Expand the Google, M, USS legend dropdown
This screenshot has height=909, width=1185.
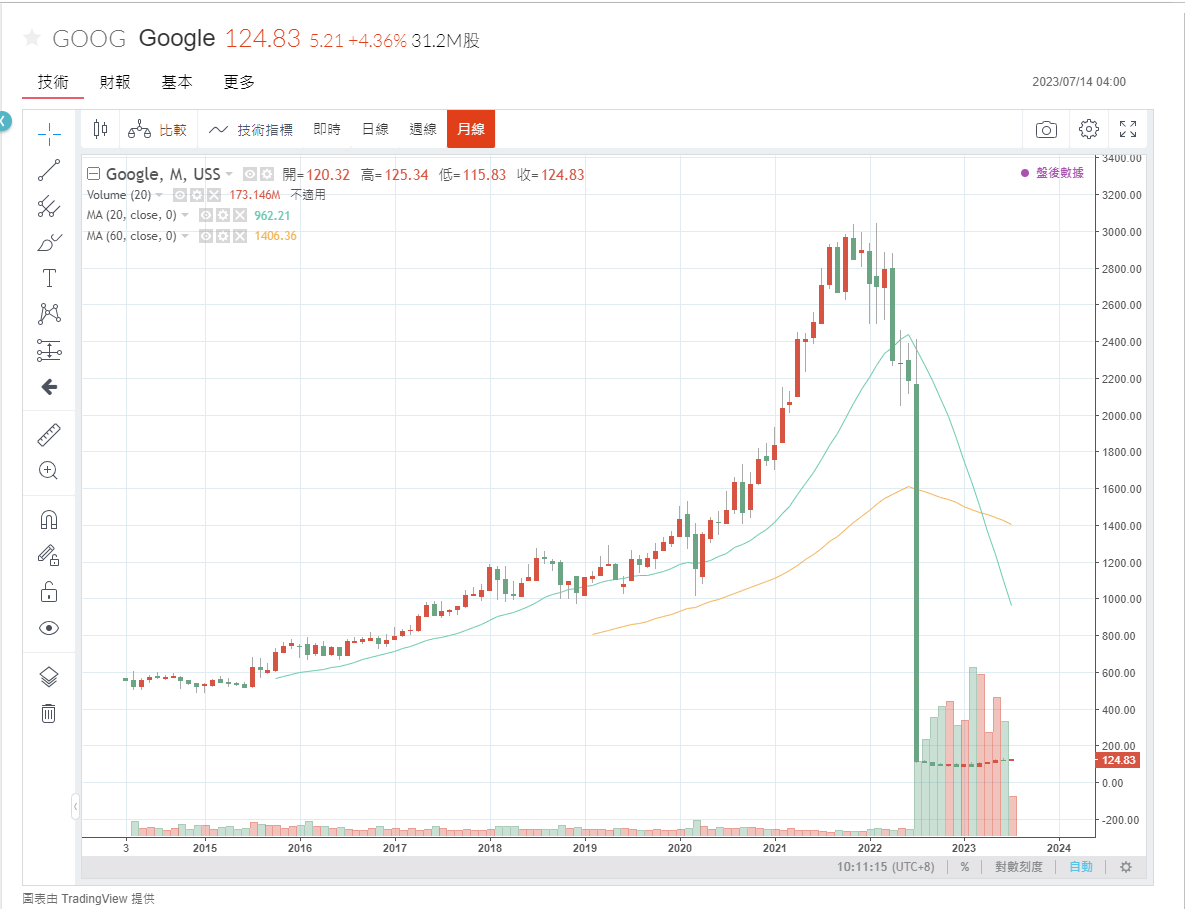pyautogui.click(x=228, y=173)
